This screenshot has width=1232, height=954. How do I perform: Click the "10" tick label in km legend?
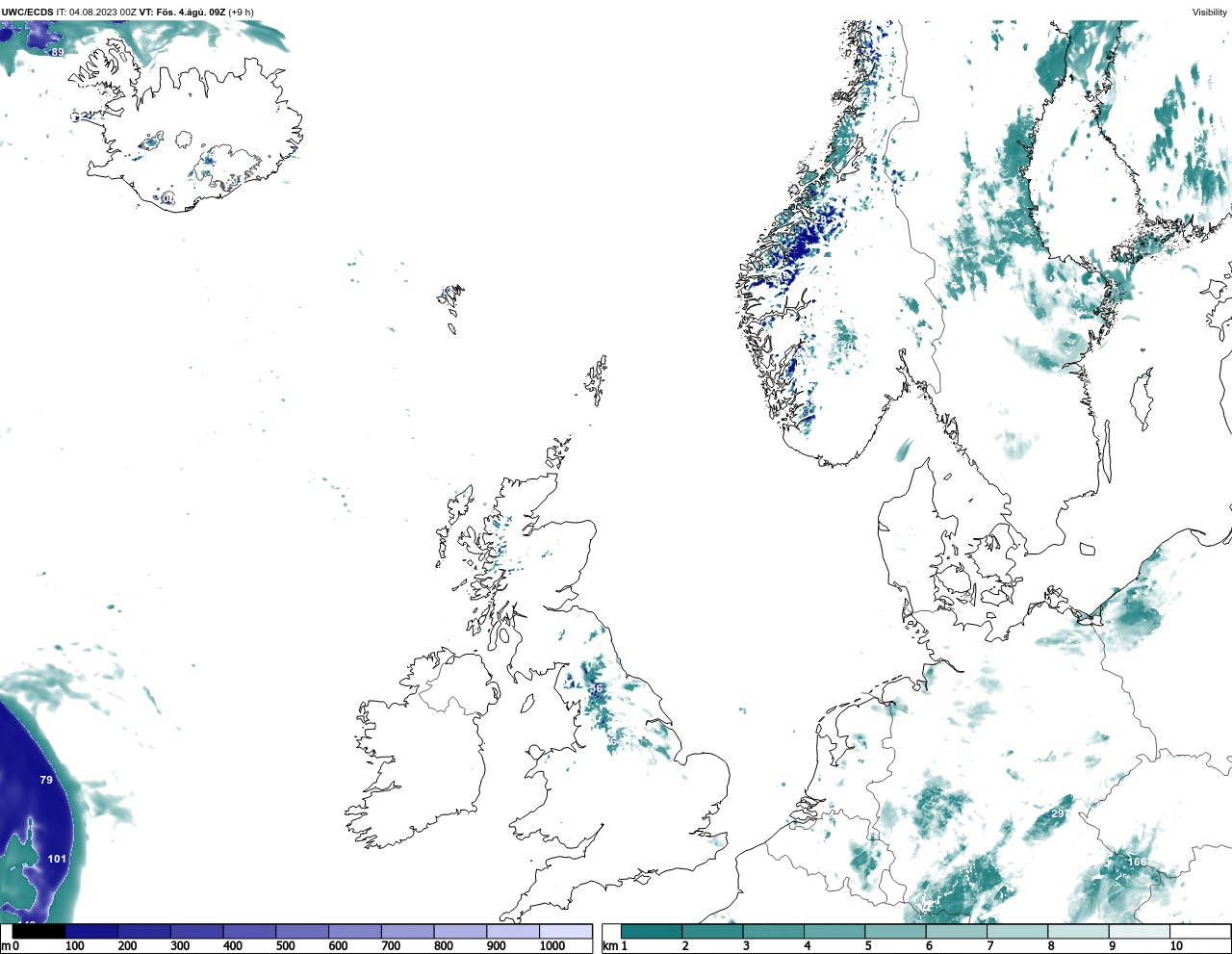(1176, 946)
